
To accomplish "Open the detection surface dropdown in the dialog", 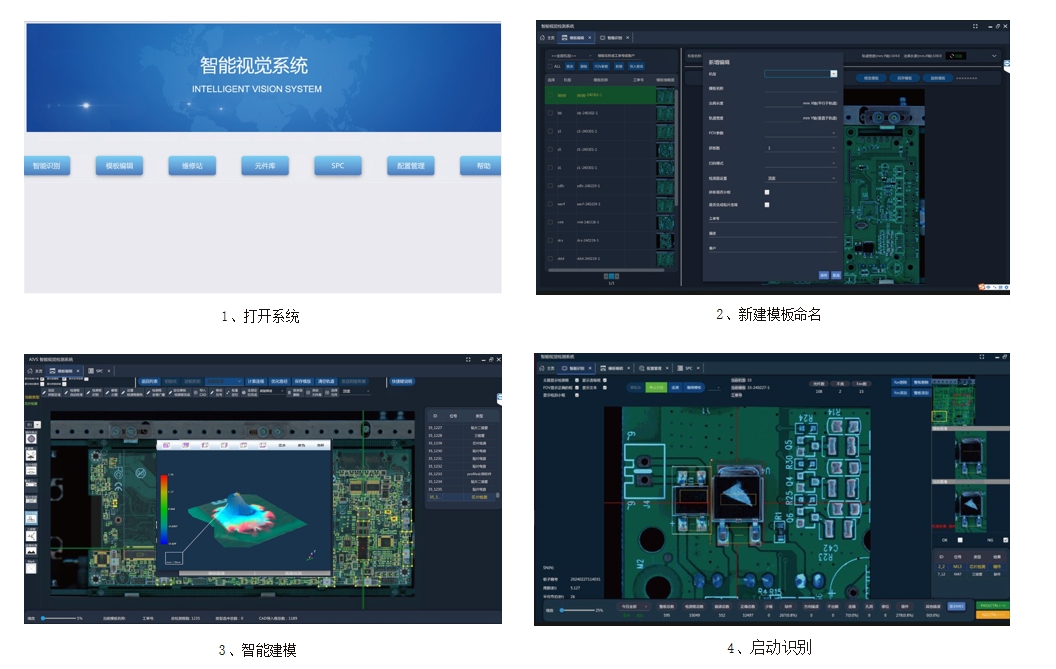I will click(x=801, y=178).
